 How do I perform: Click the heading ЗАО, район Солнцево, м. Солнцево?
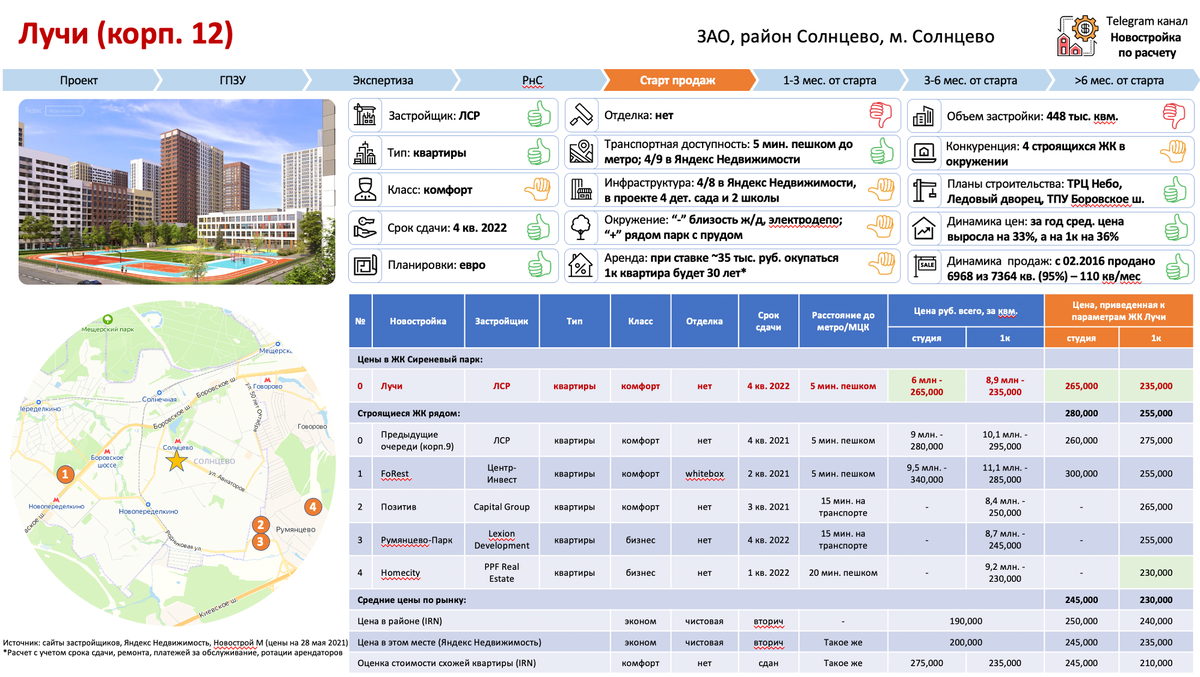click(x=845, y=36)
